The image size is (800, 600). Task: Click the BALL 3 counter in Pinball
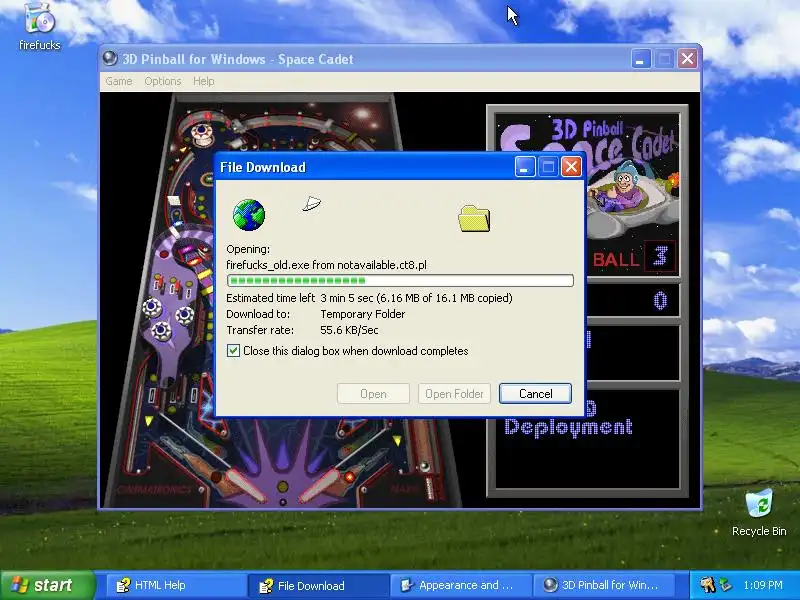(x=634, y=257)
